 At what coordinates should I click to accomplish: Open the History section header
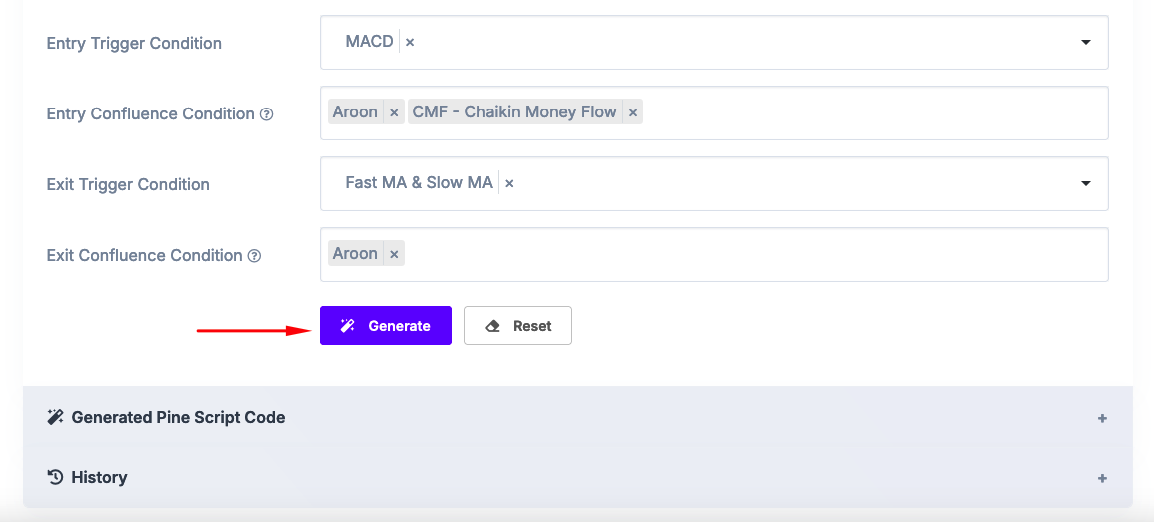coord(578,477)
